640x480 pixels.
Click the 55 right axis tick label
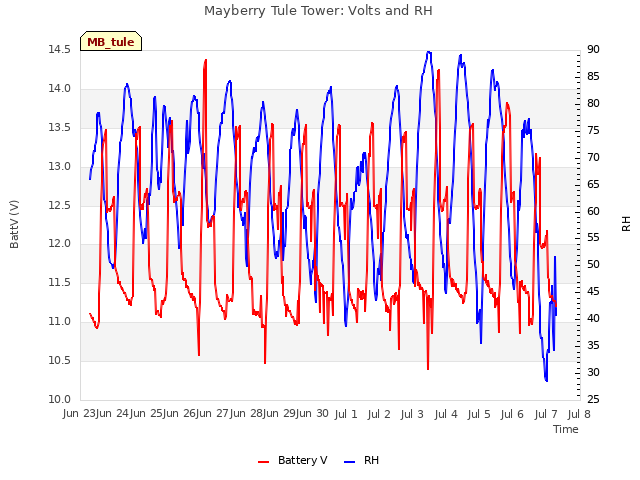[593, 238]
